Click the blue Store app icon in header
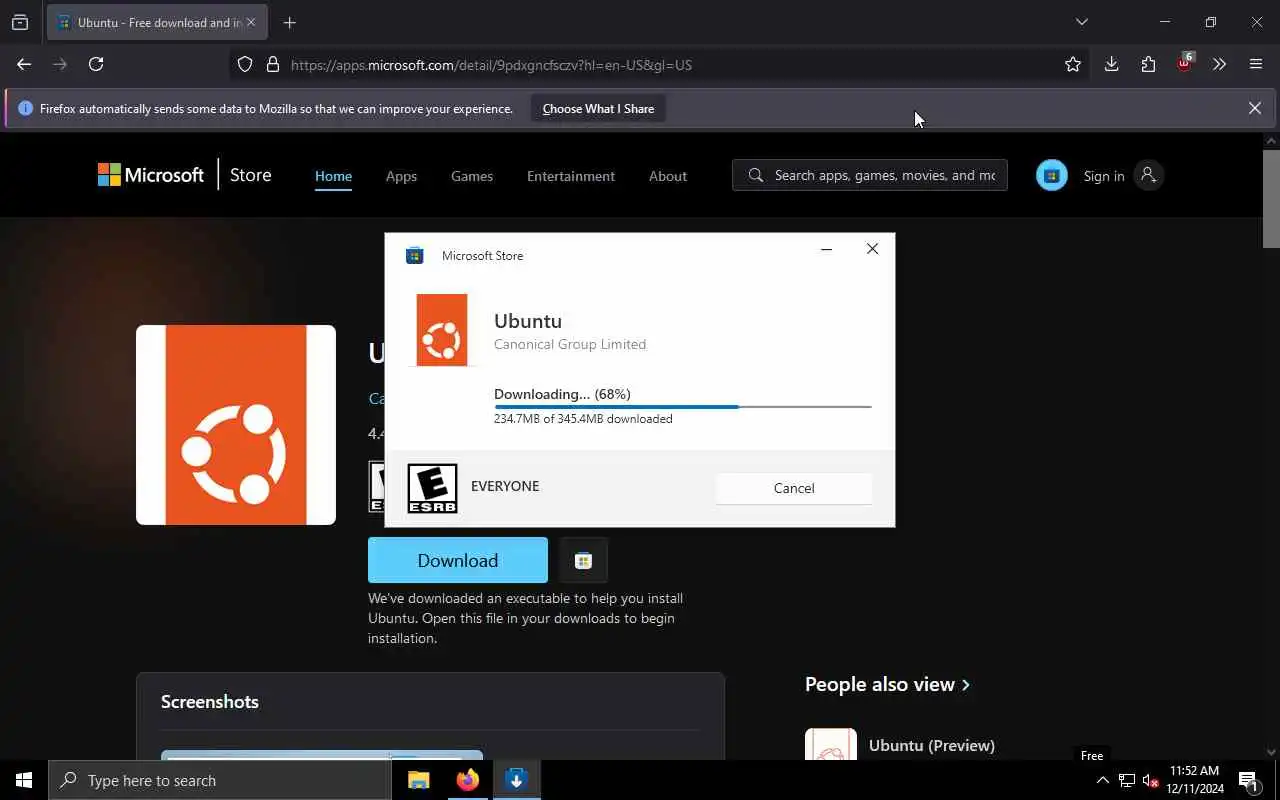Image resolution: width=1280 pixels, height=800 pixels. (x=1051, y=175)
